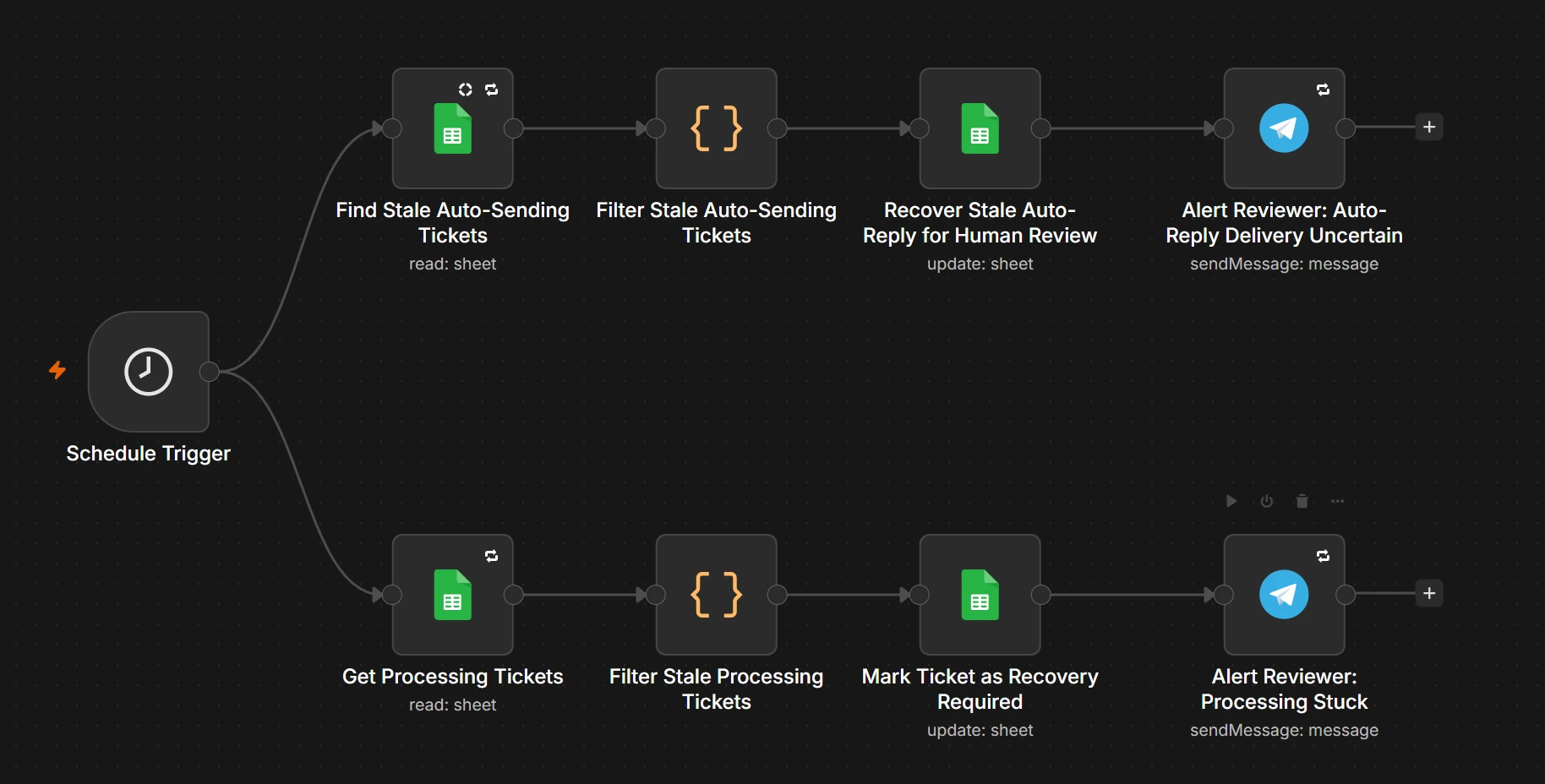1545x784 pixels.
Task: Click 'Mark Ticket as Recovery Required' label
Action: (980, 689)
